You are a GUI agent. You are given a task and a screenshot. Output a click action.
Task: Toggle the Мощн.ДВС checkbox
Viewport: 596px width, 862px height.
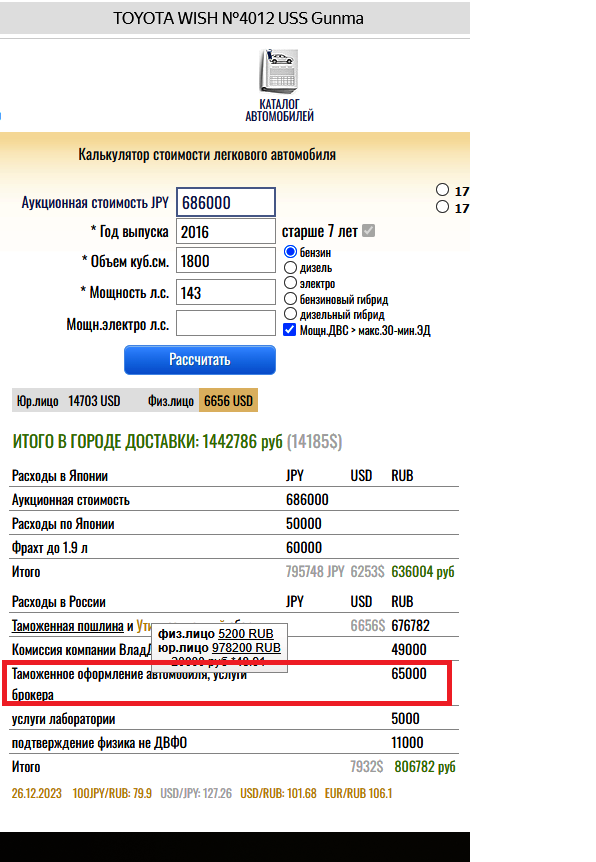(x=290, y=330)
